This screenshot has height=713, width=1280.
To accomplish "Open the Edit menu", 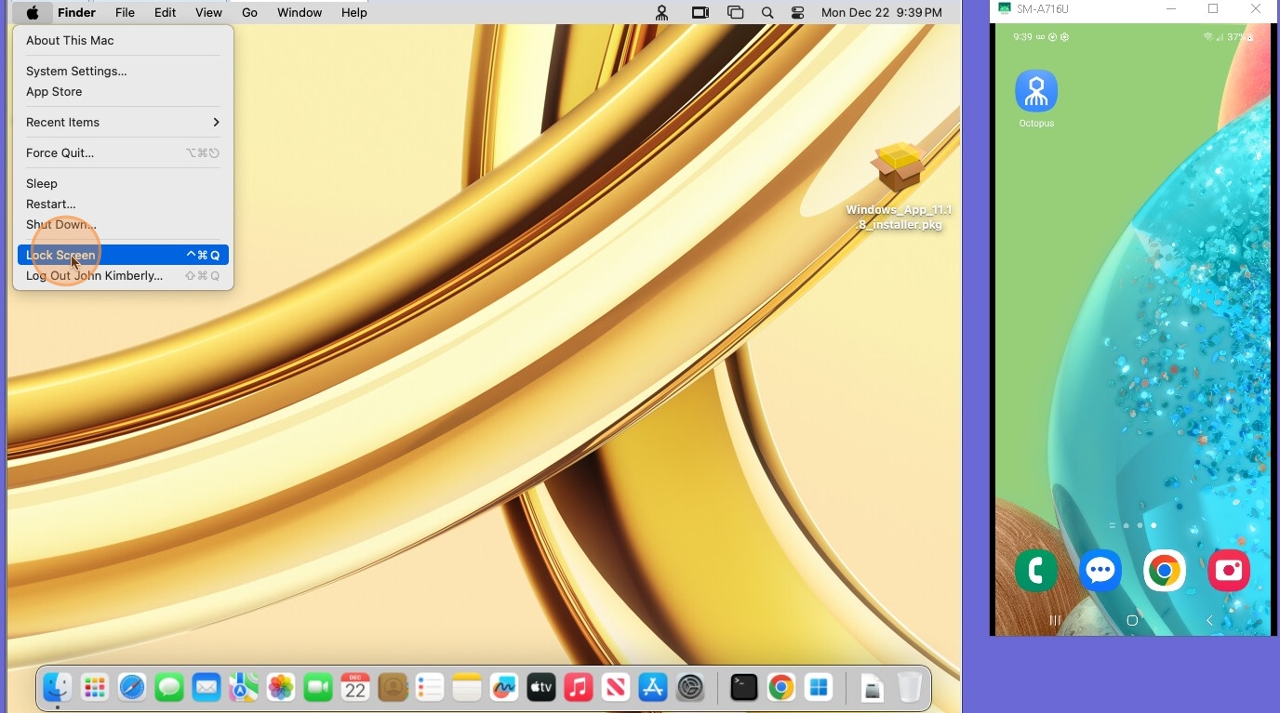I will pyautogui.click(x=165, y=13).
